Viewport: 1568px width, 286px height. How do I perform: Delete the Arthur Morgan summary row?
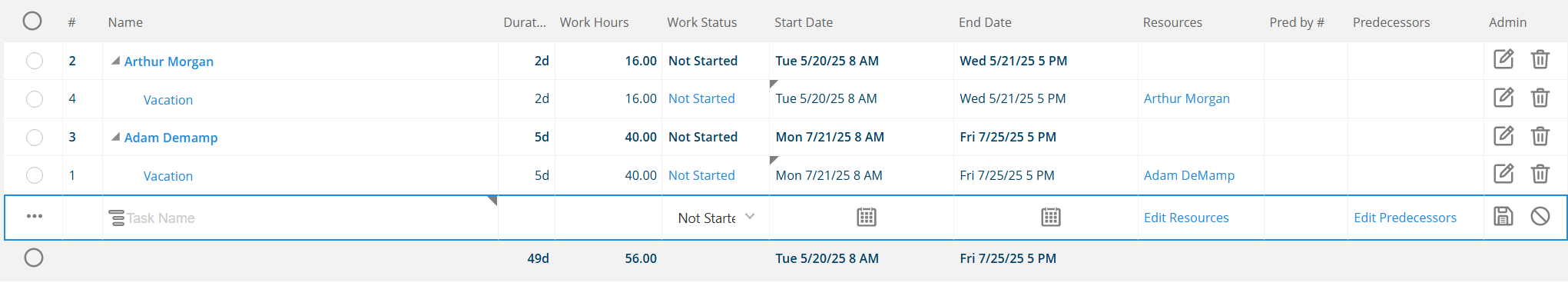1540,59
